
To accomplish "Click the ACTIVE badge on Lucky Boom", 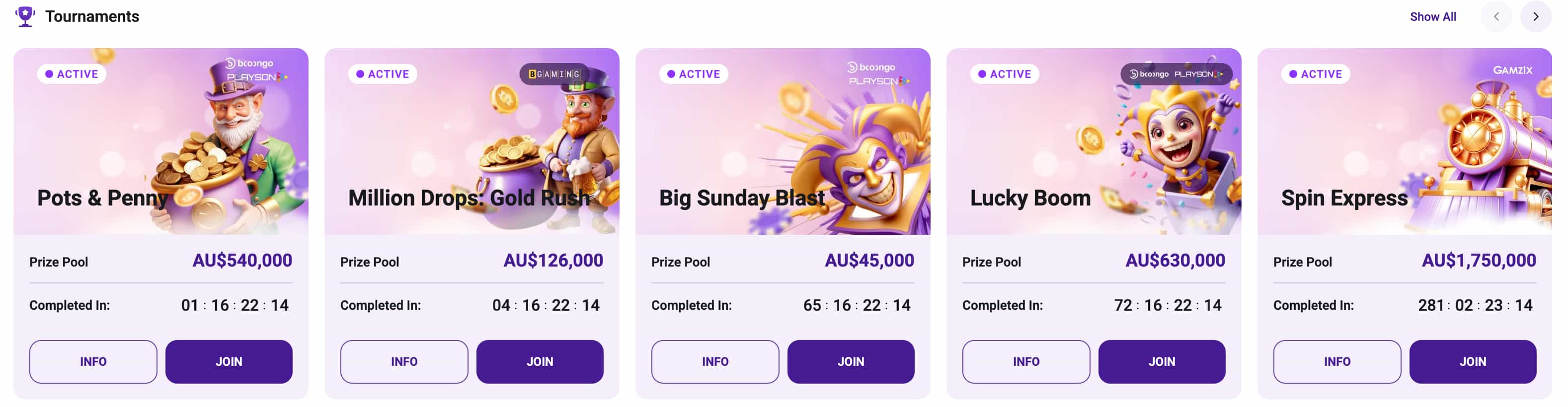I will coord(1005,73).
